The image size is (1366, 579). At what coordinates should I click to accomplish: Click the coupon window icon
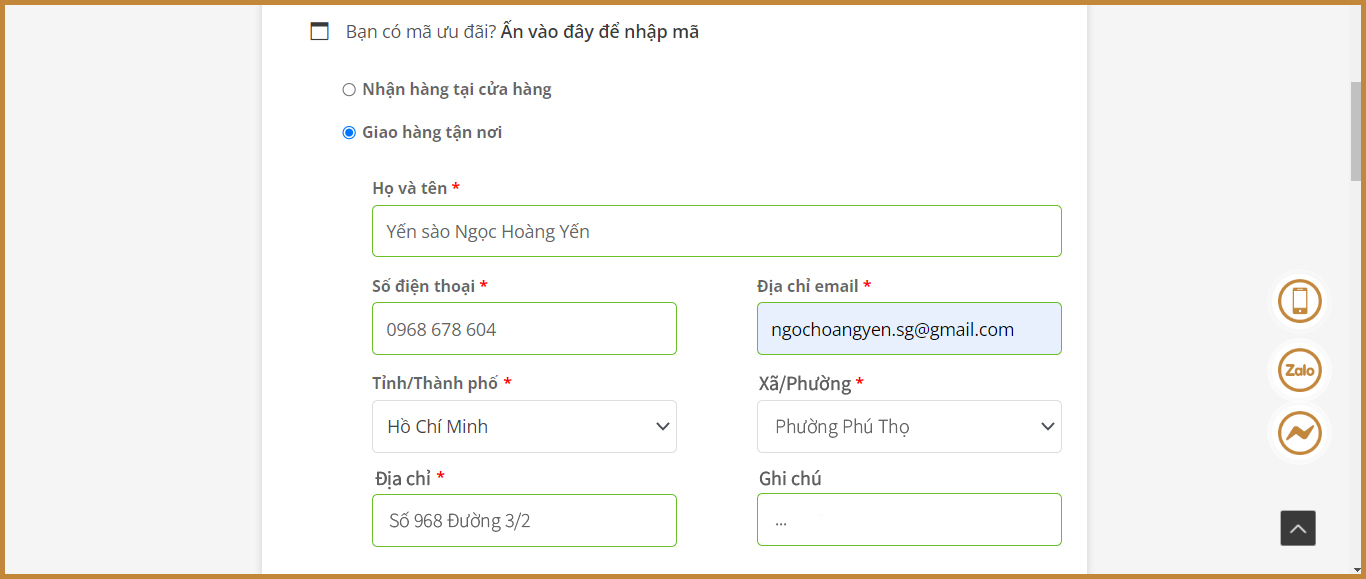click(x=320, y=32)
